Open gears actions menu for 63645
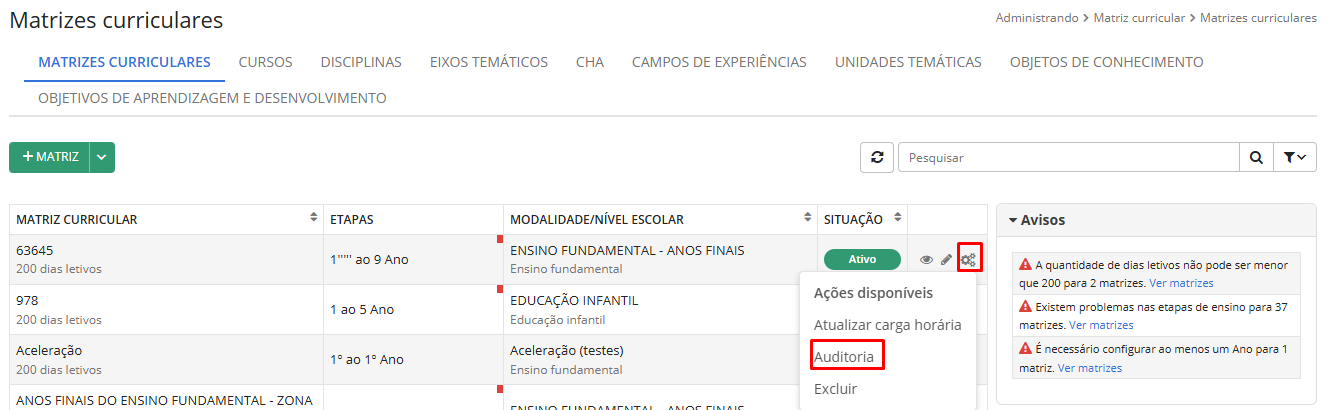 [968, 260]
